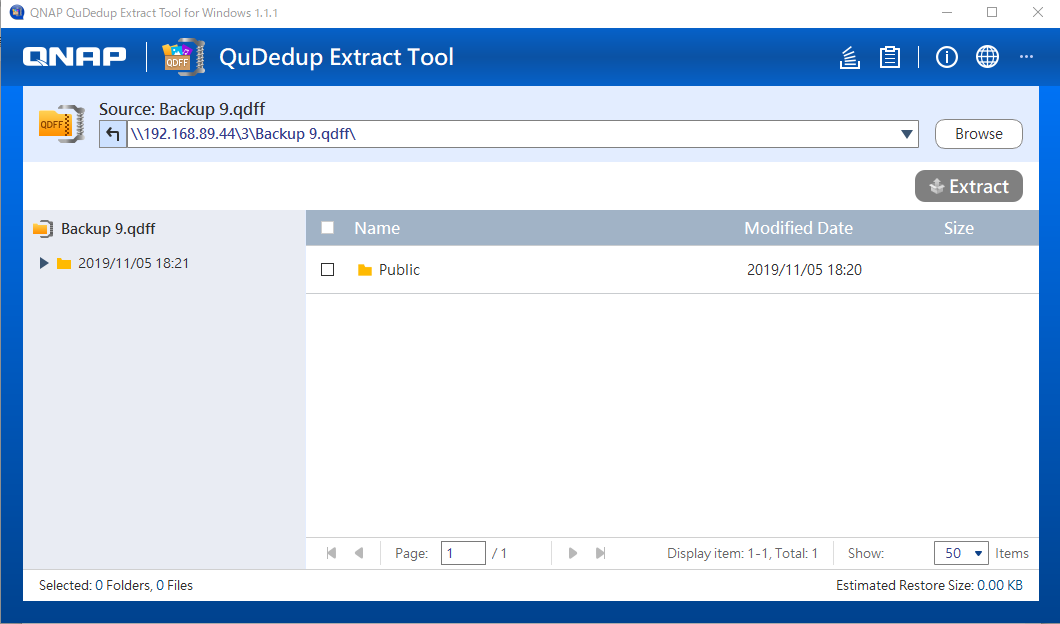This screenshot has height=624, width=1060.
Task: Open the task list stack icon
Action: 850,57
